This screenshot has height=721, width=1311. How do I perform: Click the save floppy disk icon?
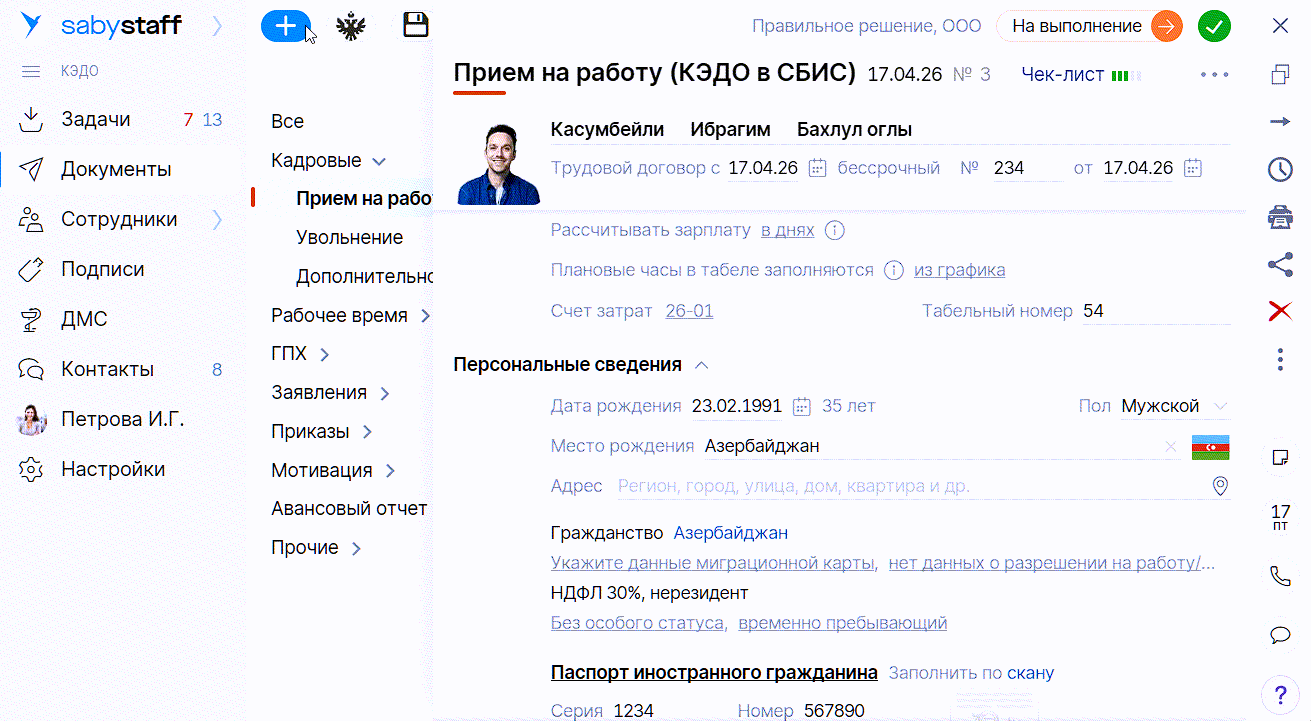click(416, 26)
